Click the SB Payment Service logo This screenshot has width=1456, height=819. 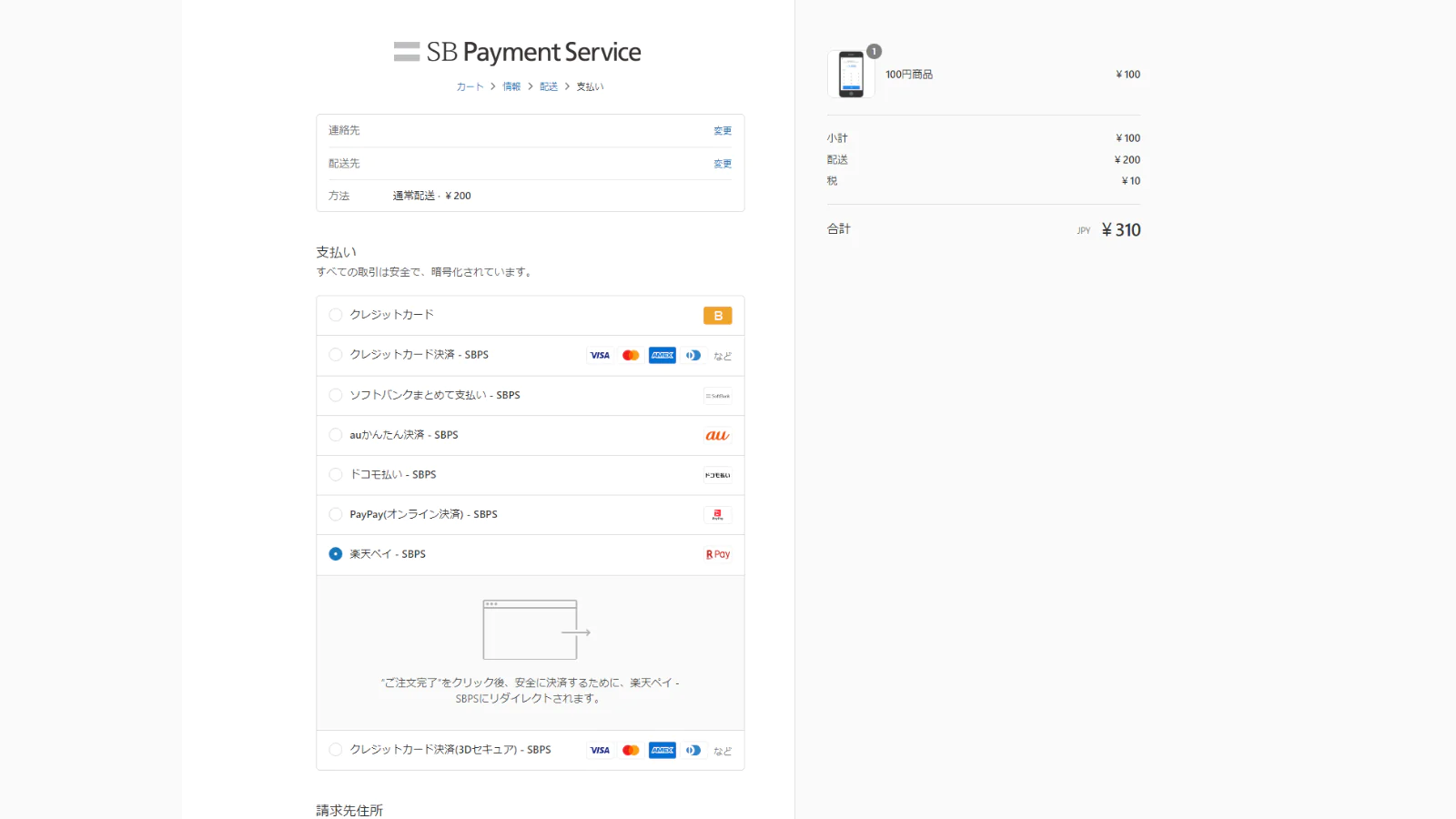(517, 52)
